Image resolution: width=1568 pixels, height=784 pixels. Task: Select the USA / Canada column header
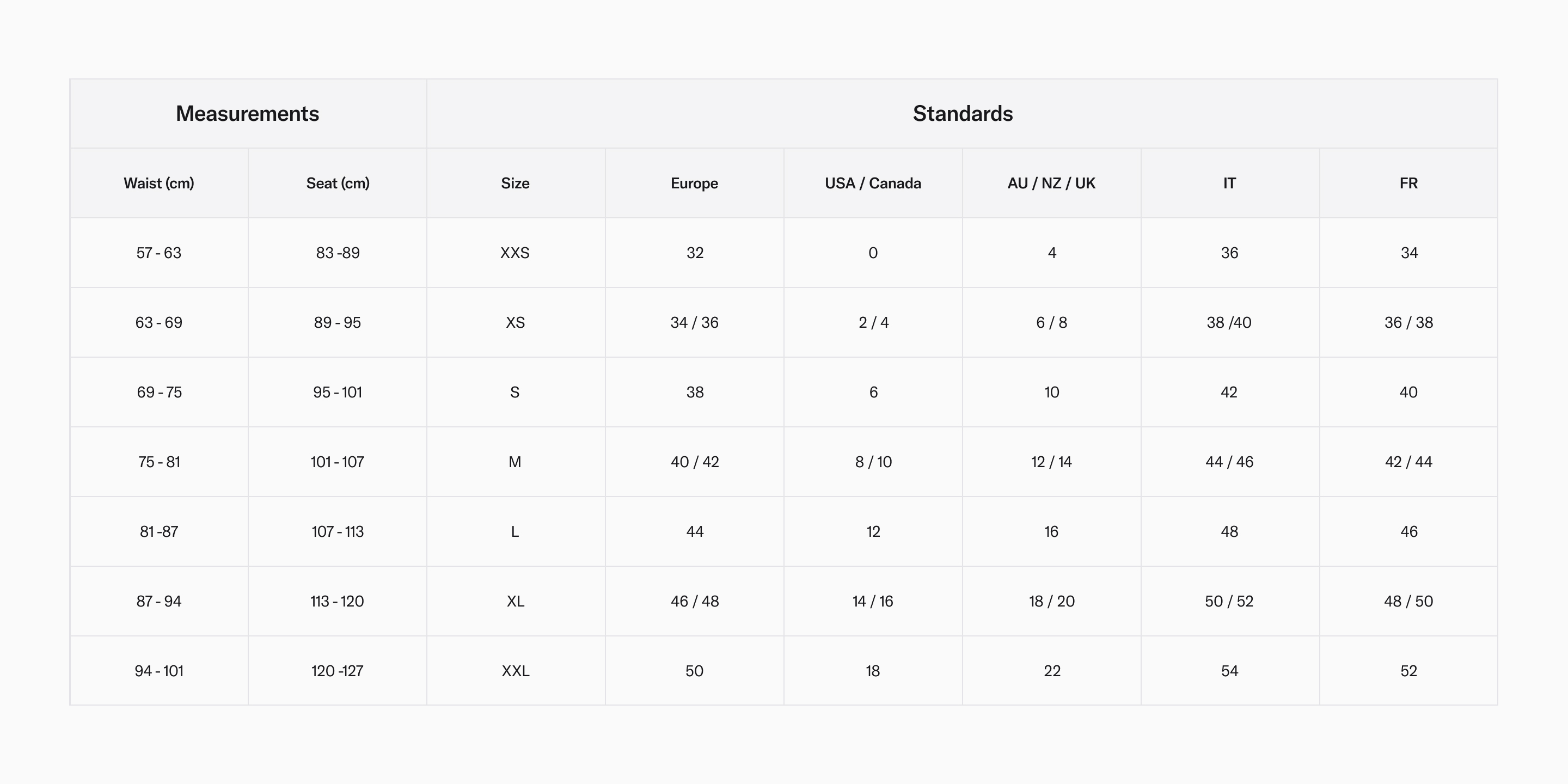(x=873, y=183)
